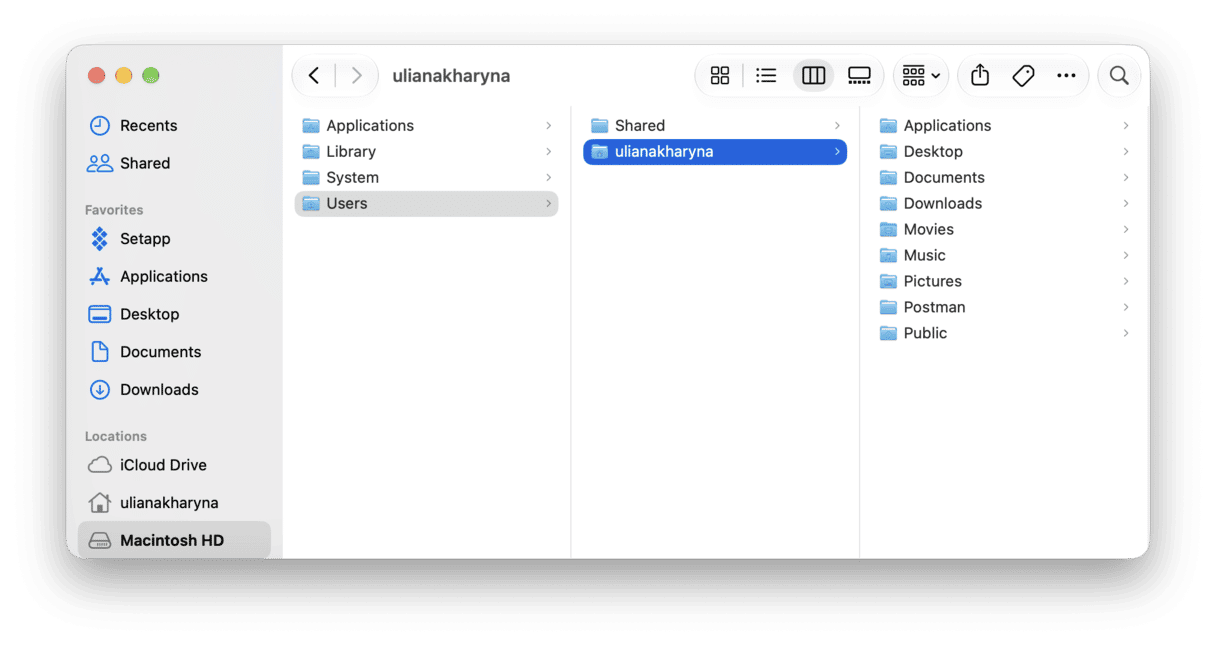Open the Tags toolbar icon
Image resolution: width=1216 pixels, height=646 pixels.
pos(1023,76)
